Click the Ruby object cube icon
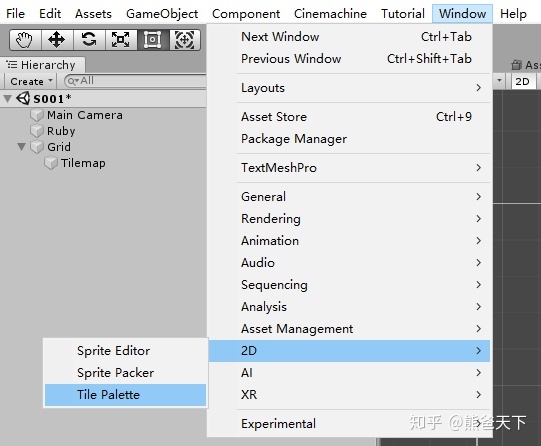Viewport: 541px width, 446px height. 37,131
